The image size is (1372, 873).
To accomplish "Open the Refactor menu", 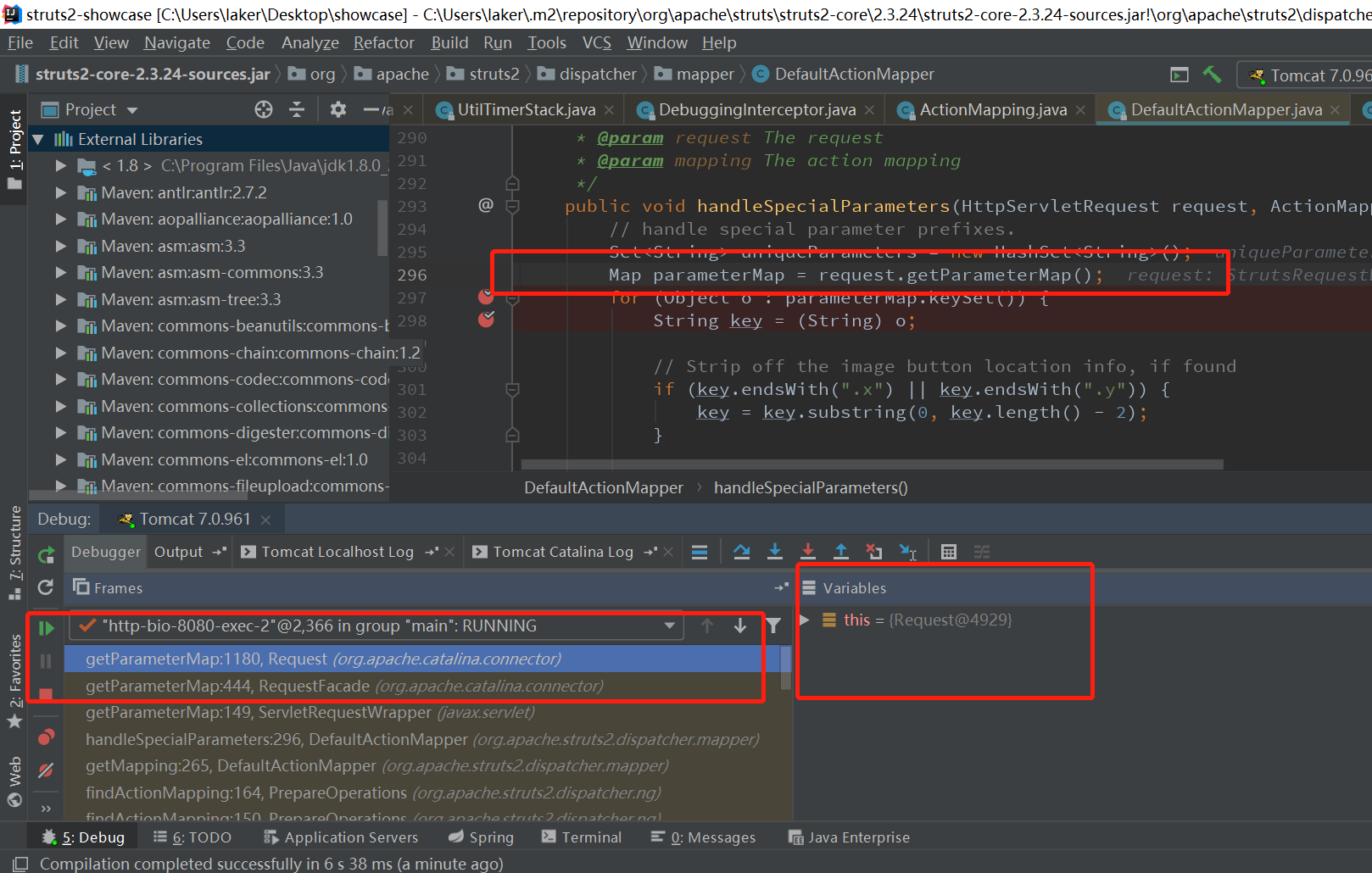I will 384,42.
